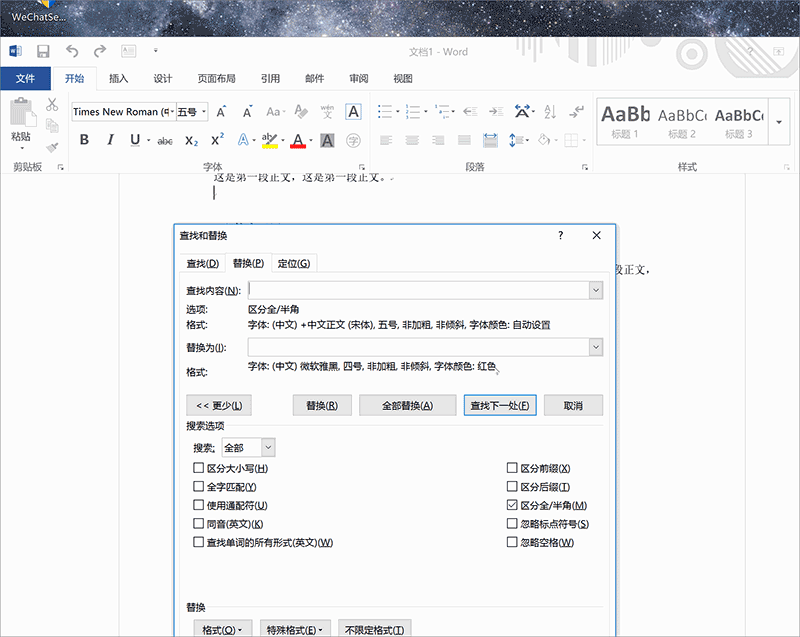Enable 使用通配符(U) checkbox

coord(198,505)
